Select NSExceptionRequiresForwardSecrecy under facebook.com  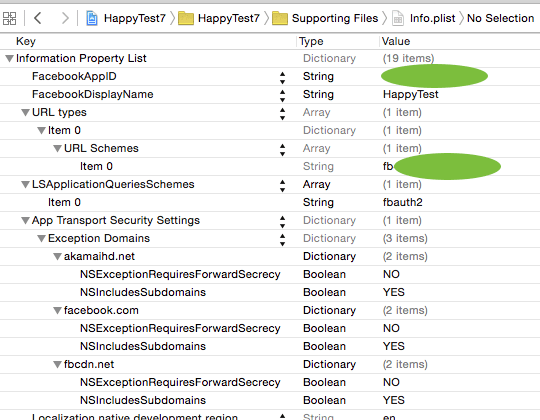pos(180,328)
